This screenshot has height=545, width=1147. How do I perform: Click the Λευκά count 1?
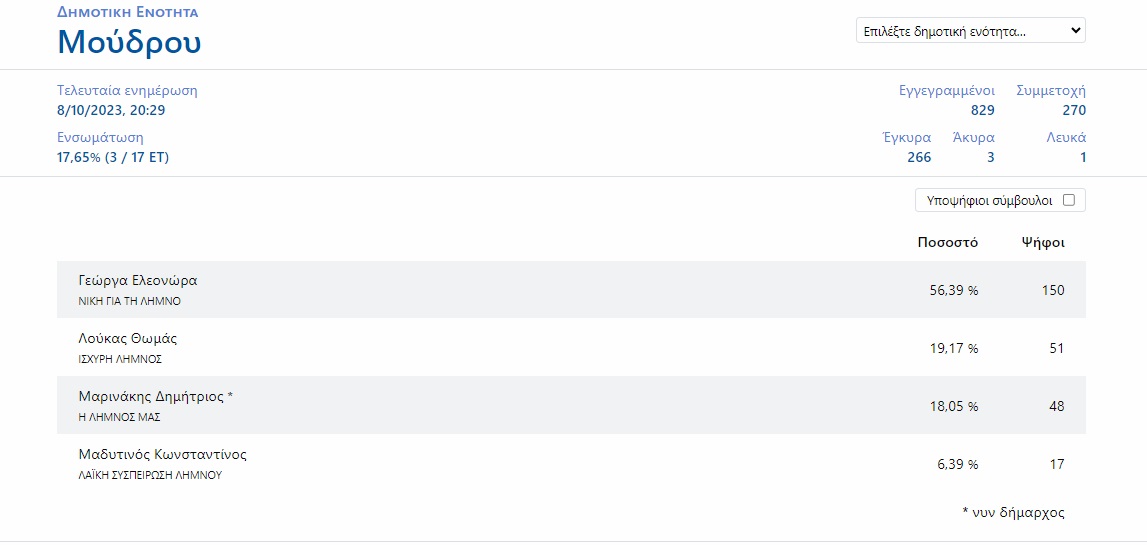tap(1082, 157)
